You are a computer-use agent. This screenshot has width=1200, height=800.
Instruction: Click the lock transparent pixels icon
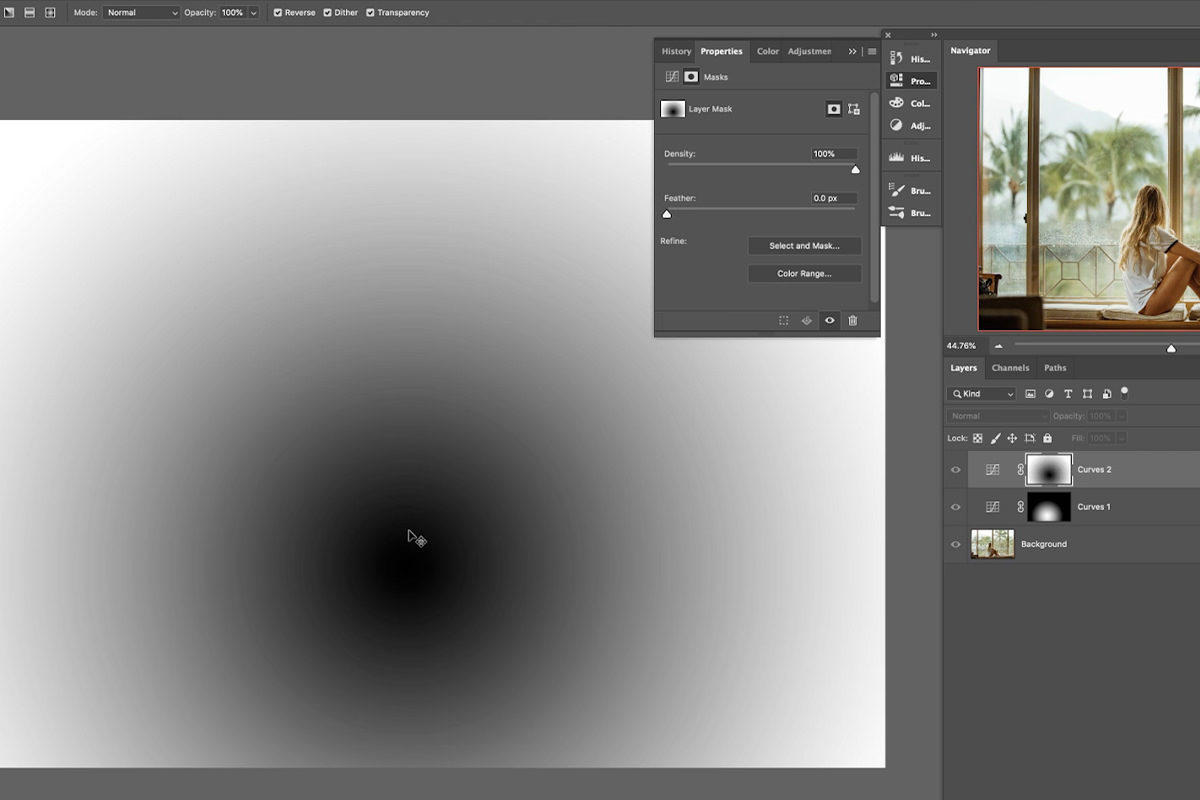977,438
